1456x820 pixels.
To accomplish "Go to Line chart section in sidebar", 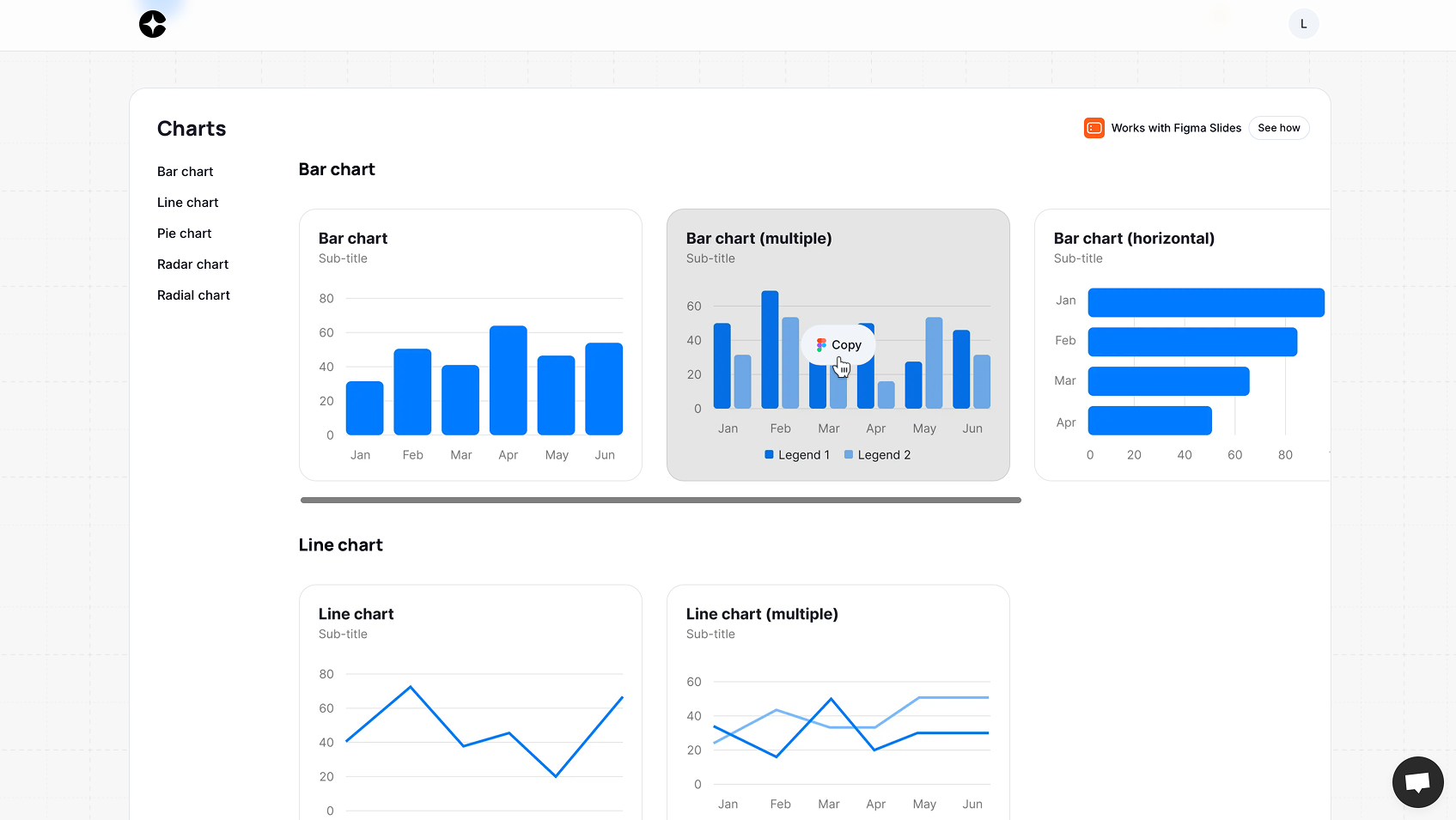I will pos(188,203).
